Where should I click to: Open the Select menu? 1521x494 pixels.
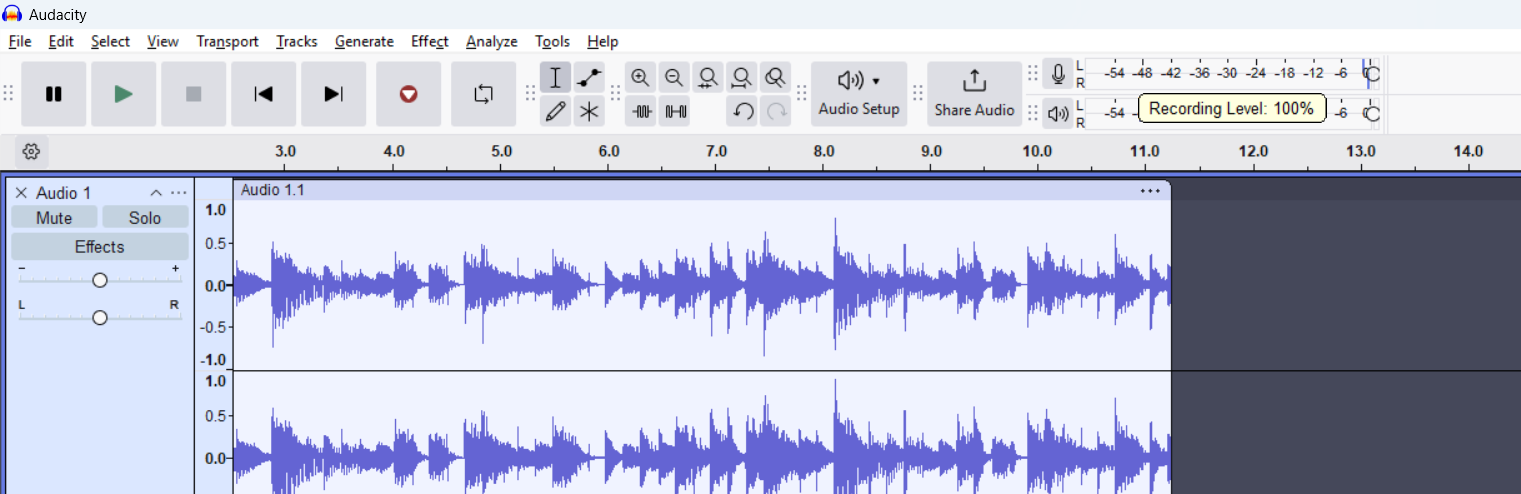click(x=110, y=41)
